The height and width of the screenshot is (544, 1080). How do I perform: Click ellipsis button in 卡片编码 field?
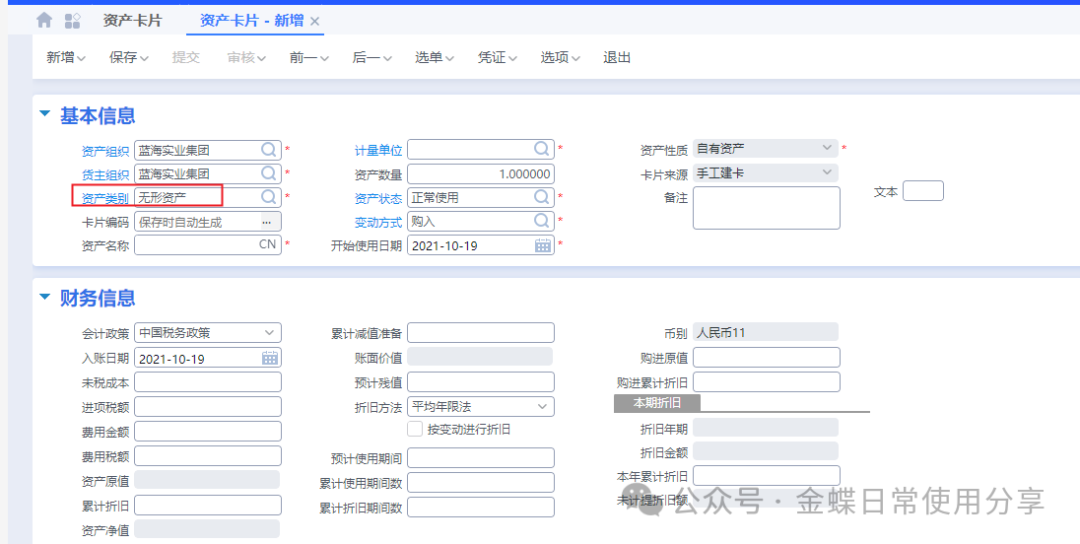click(267, 222)
